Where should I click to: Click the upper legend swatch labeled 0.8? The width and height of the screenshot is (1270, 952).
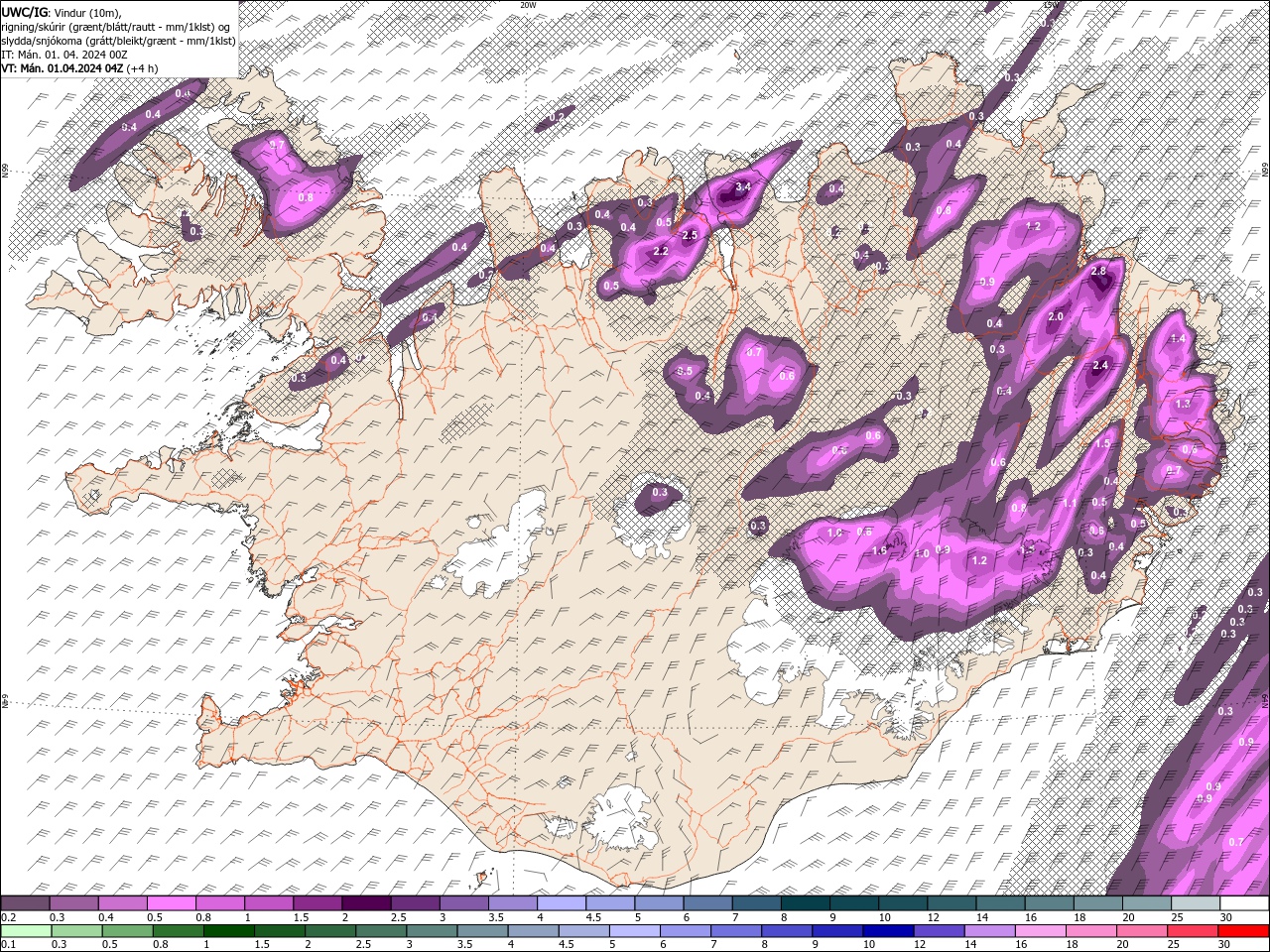coord(219,903)
